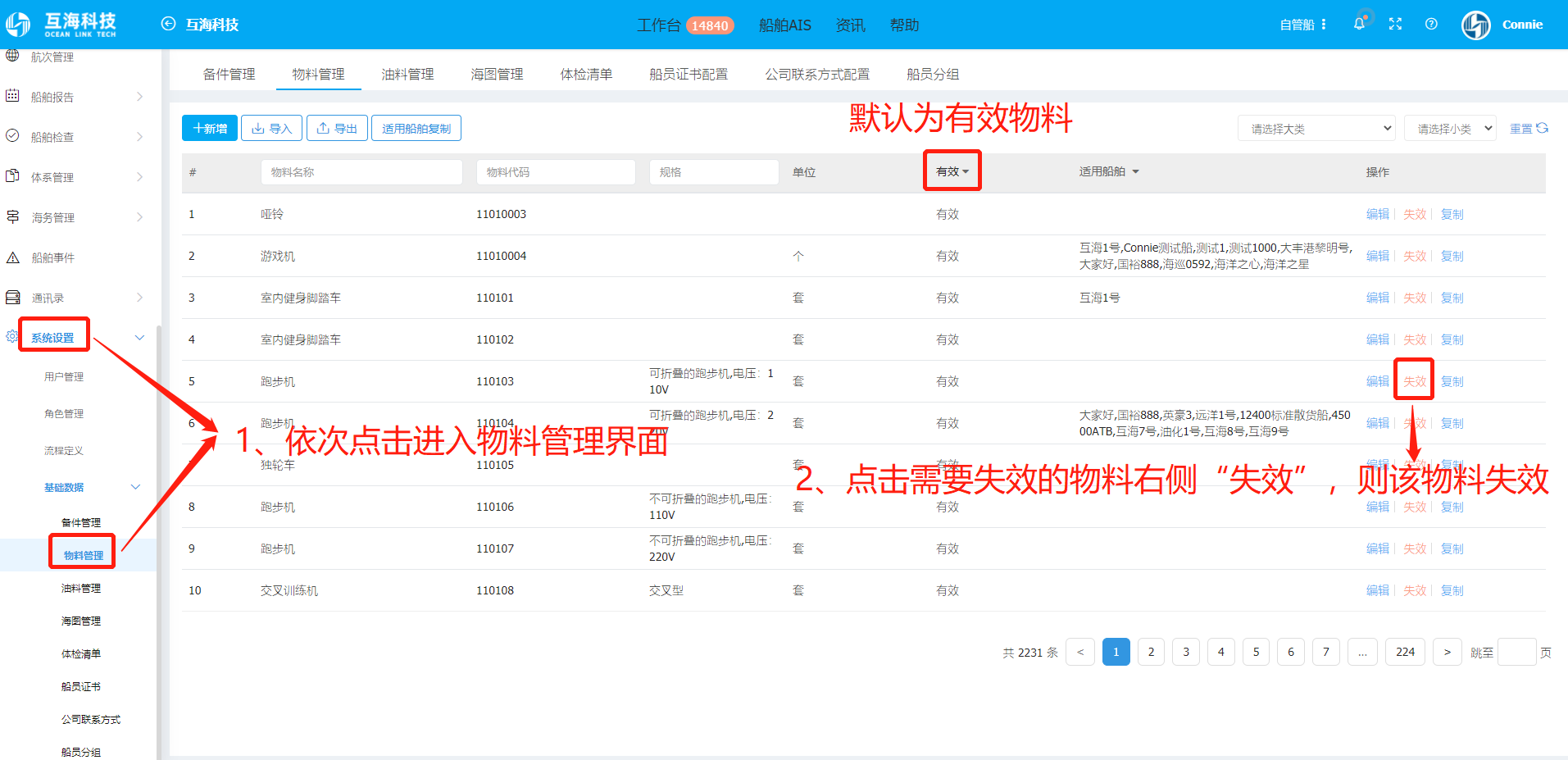Collapse the 基础数据 submenu chevron
This screenshot has height=760, width=1568.
[135, 487]
